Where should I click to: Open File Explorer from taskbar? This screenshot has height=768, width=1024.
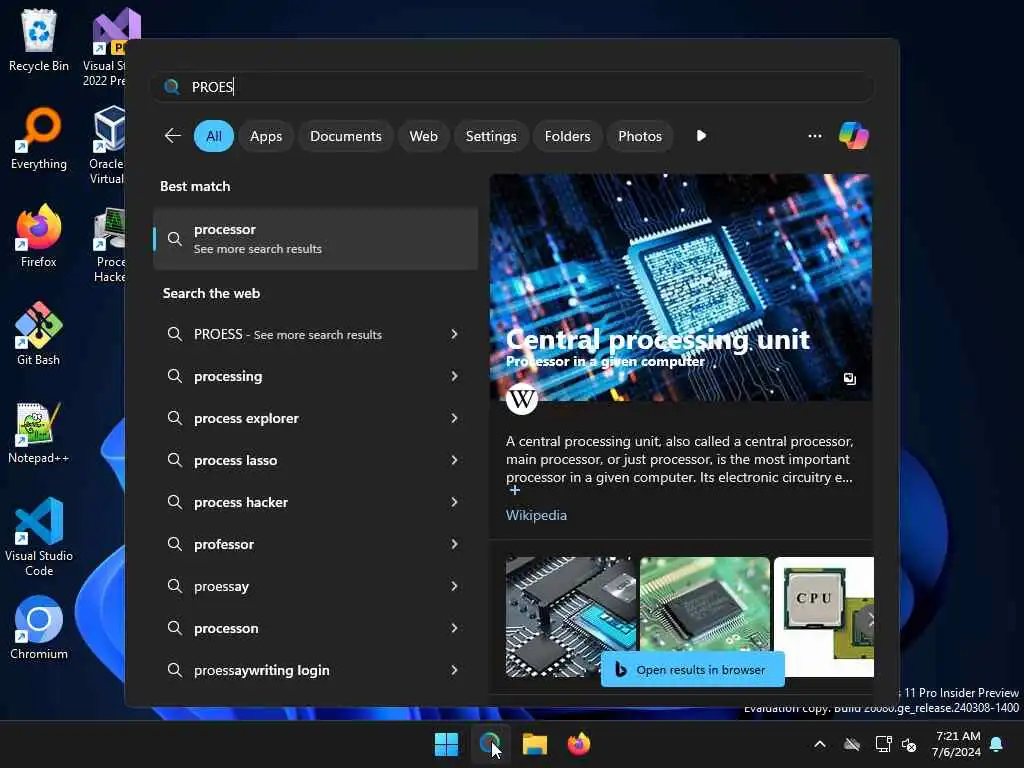(534, 744)
